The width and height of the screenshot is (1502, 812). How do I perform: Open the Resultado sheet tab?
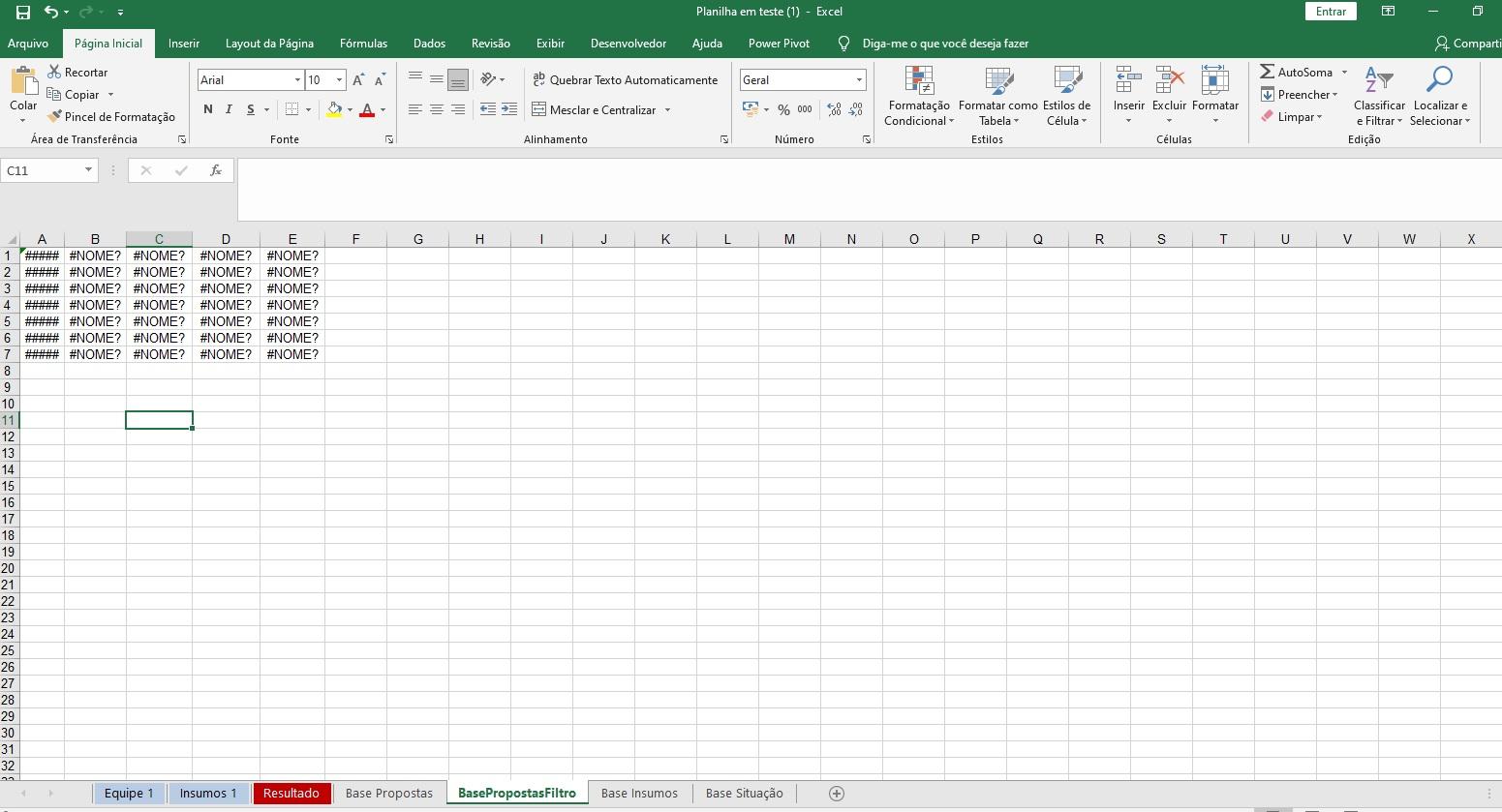click(291, 793)
